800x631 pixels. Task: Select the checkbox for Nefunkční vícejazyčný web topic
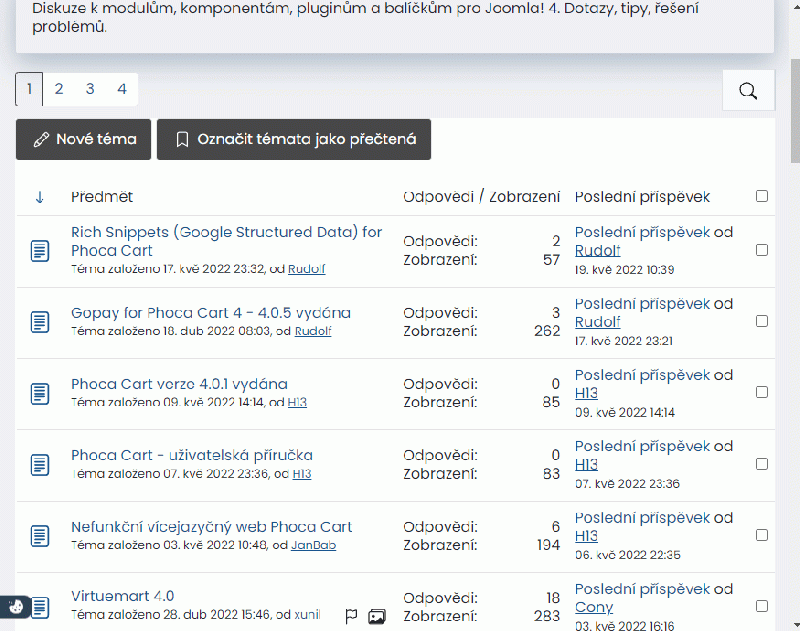(x=762, y=536)
